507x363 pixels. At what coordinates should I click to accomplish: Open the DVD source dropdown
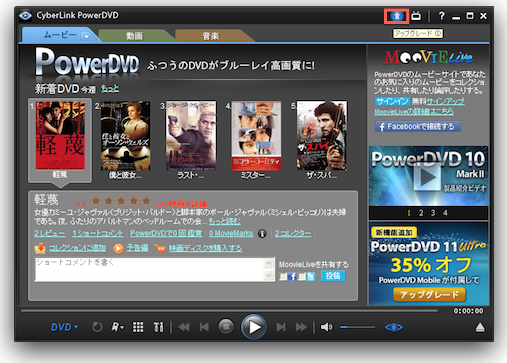pyautogui.click(x=64, y=327)
